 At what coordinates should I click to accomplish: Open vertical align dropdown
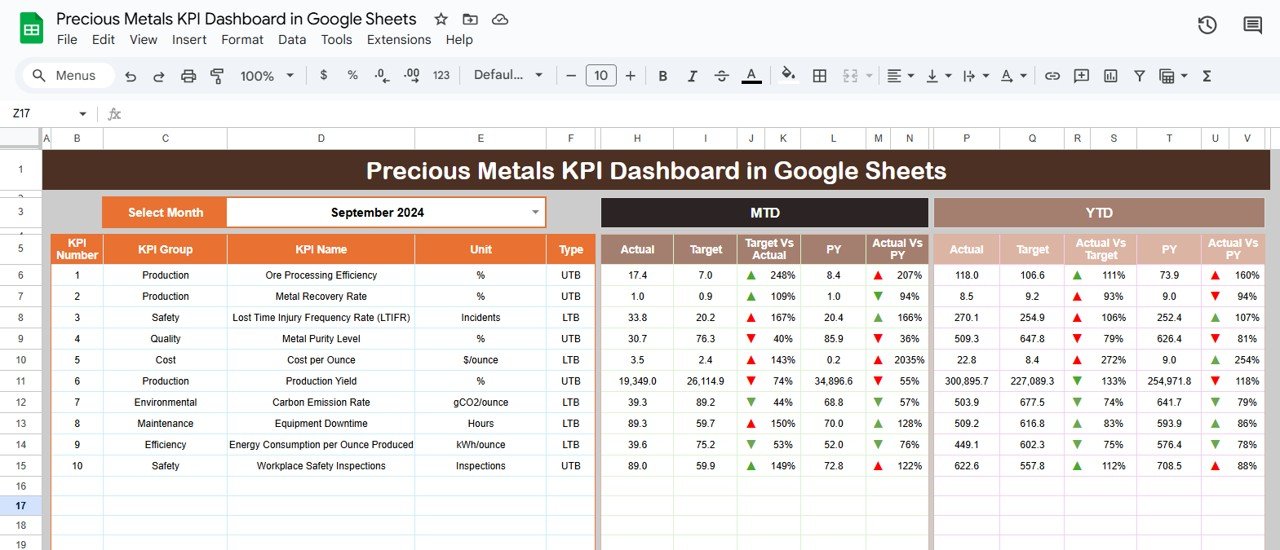[938, 75]
